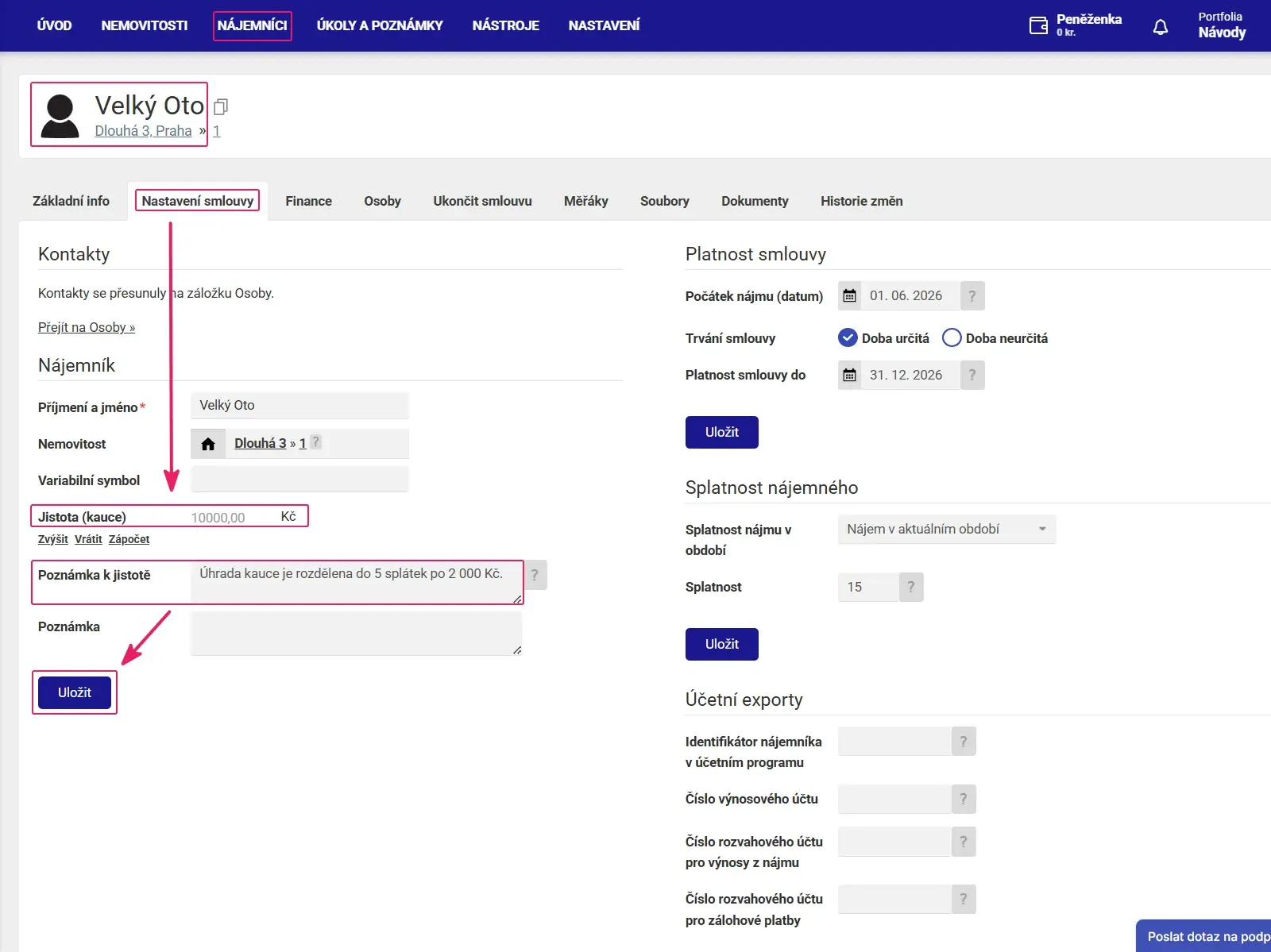Screen dimensions: 1271x952
Task: Click Vrátit link under Jistota
Action: 88,539
